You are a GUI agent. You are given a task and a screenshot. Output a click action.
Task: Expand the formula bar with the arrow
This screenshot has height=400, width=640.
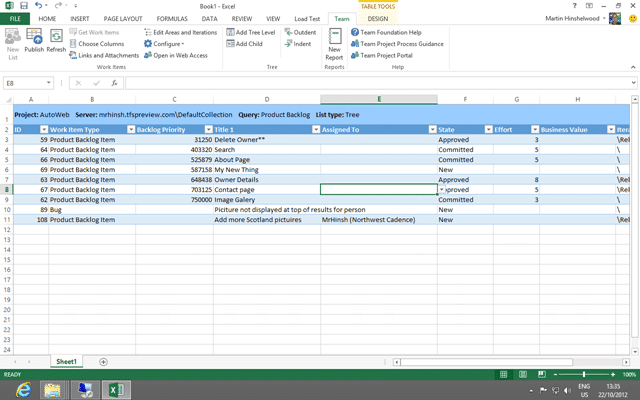pyautogui.click(x=633, y=83)
